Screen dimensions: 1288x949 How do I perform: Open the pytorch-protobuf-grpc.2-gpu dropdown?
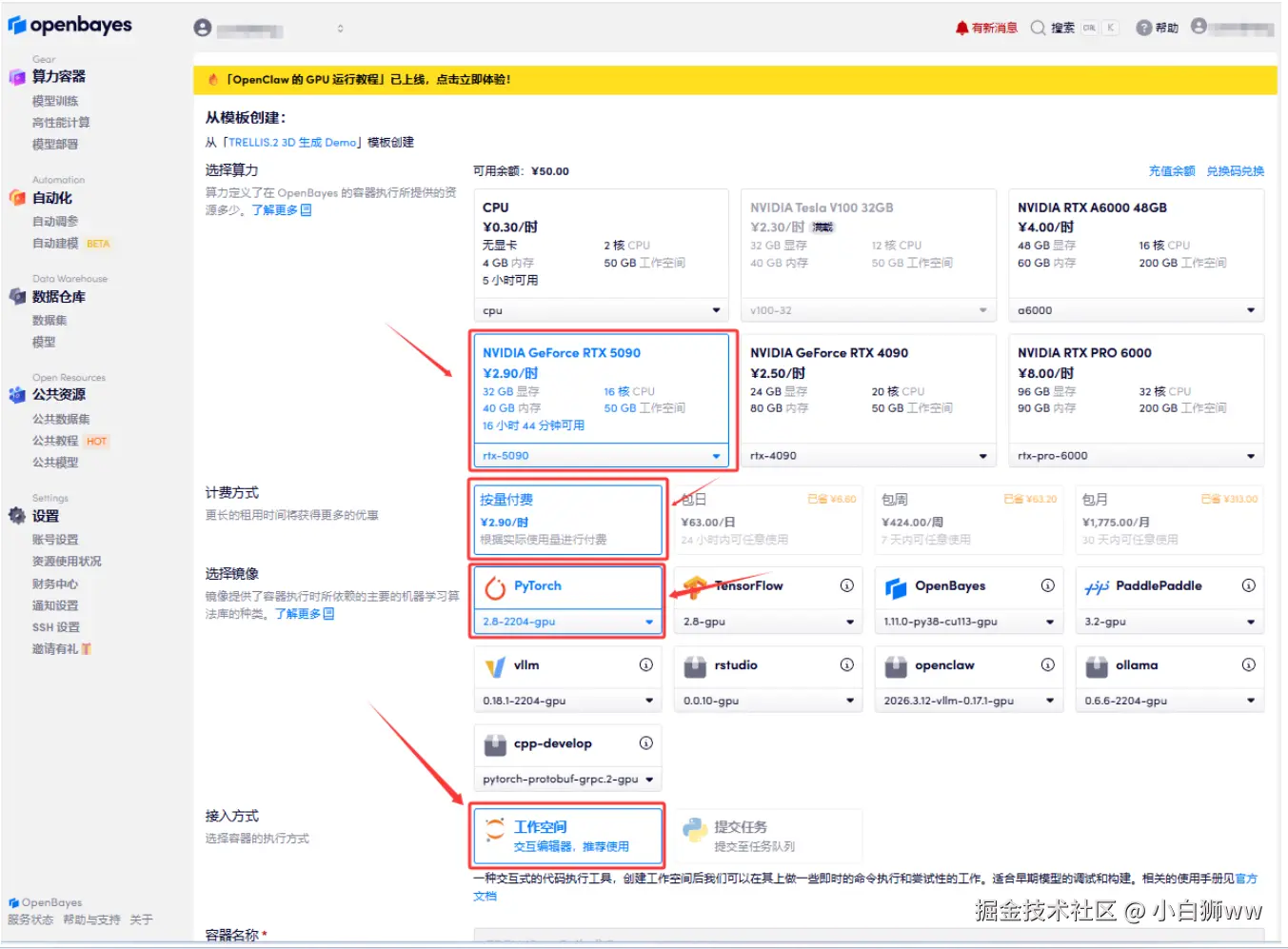(x=568, y=779)
